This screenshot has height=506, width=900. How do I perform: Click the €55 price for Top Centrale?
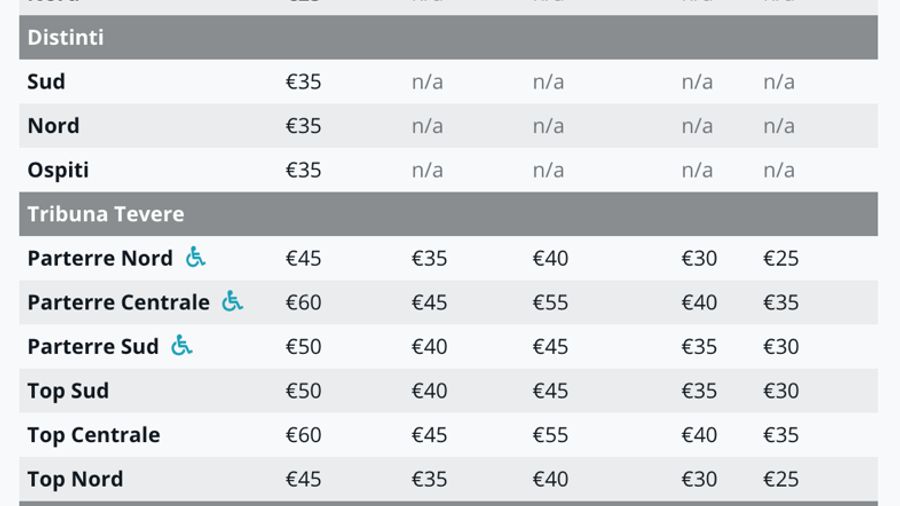(550, 435)
